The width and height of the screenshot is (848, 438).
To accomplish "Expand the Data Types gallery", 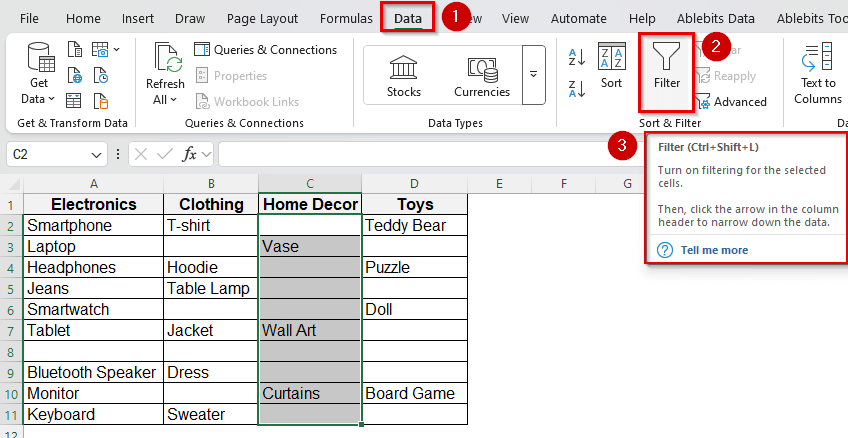I will coord(534,75).
